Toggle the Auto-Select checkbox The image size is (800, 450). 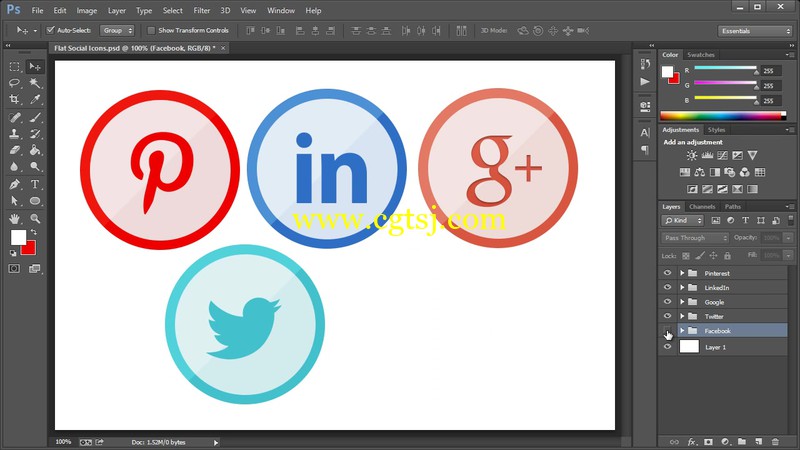pos(50,30)
